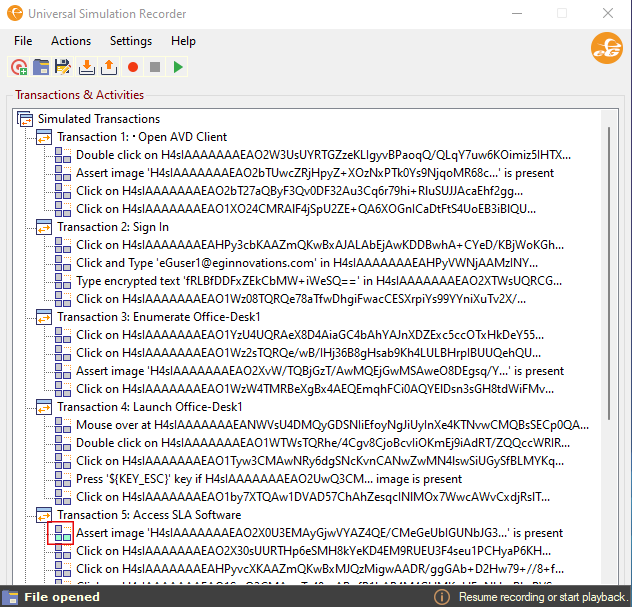Click the info icon in status bar
632x607 pixels.
click(x=441, y=596)
